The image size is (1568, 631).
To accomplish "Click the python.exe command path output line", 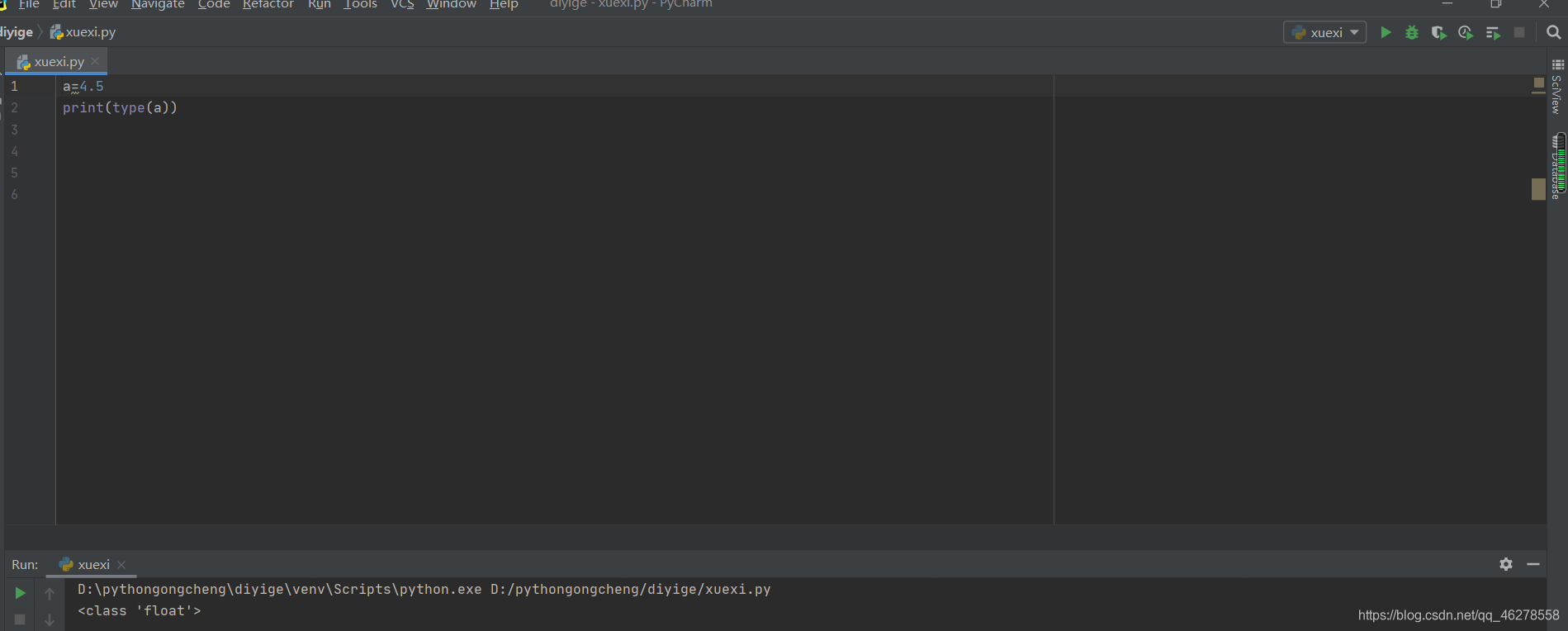I will point(424,589).
